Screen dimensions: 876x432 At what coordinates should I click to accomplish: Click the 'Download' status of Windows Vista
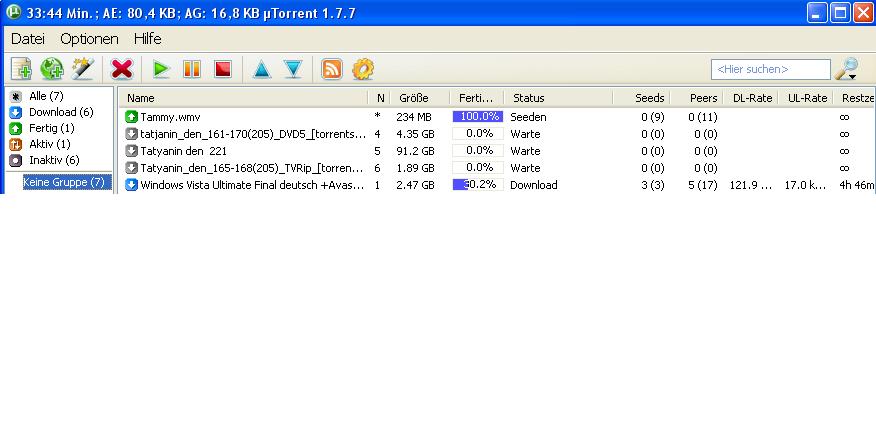tap(534, 185)
